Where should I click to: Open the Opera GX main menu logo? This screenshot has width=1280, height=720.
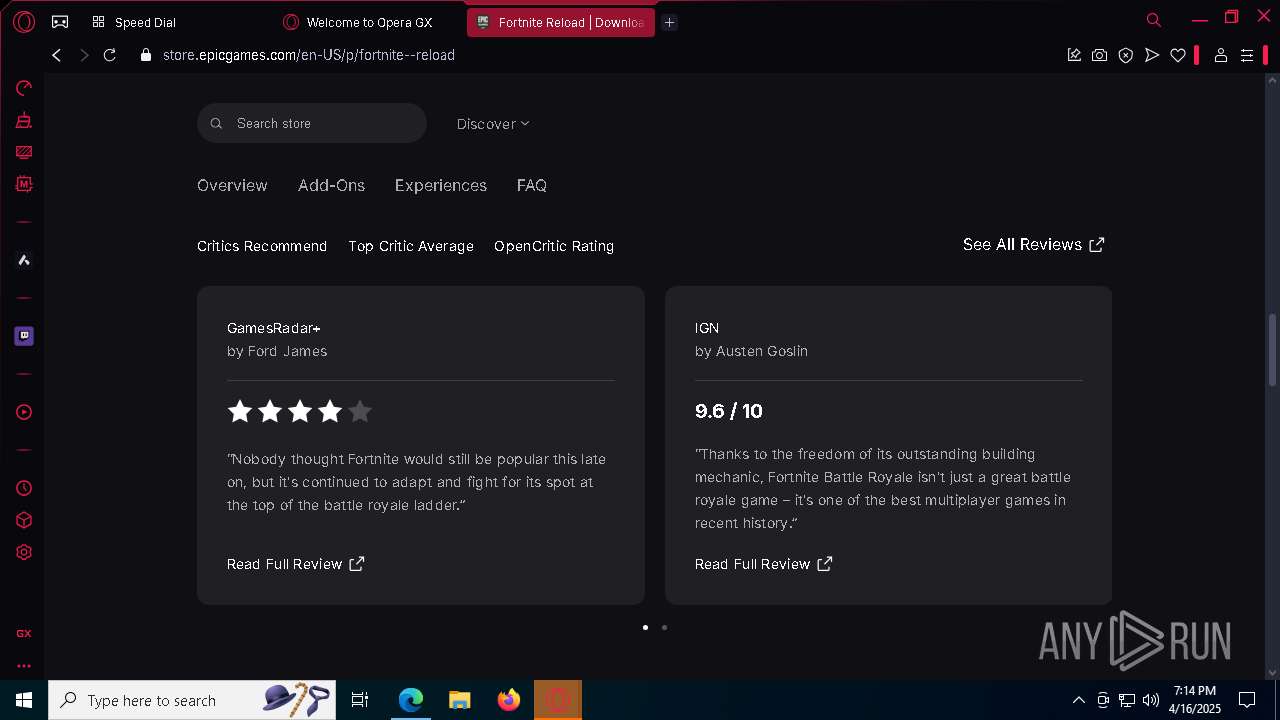tap(24, 21)
